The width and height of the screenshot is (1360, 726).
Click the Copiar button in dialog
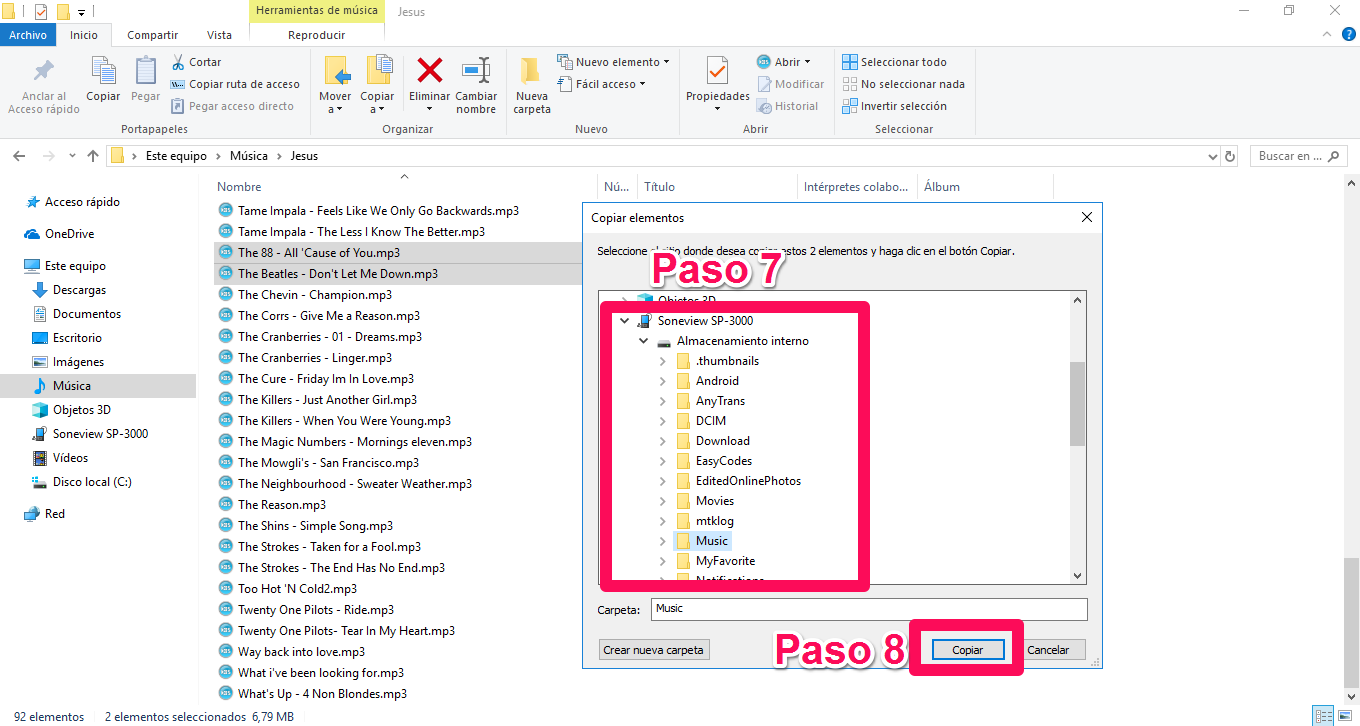(967, 650)
